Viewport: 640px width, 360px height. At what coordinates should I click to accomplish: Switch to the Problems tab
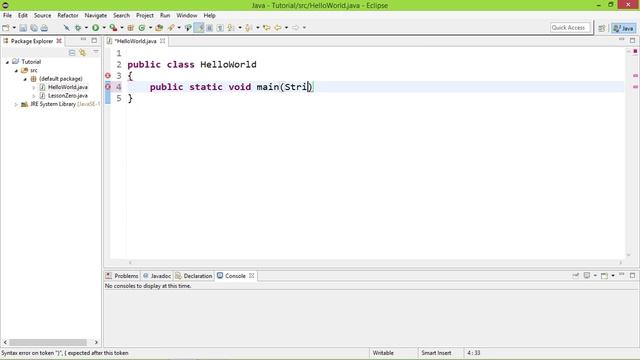point(122,276)
